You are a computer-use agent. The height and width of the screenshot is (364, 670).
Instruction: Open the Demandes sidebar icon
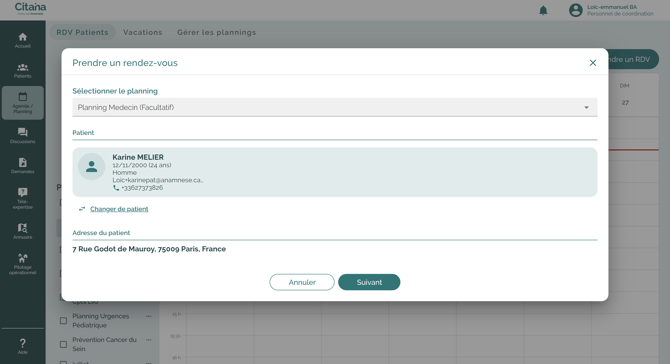pos(23,166)
